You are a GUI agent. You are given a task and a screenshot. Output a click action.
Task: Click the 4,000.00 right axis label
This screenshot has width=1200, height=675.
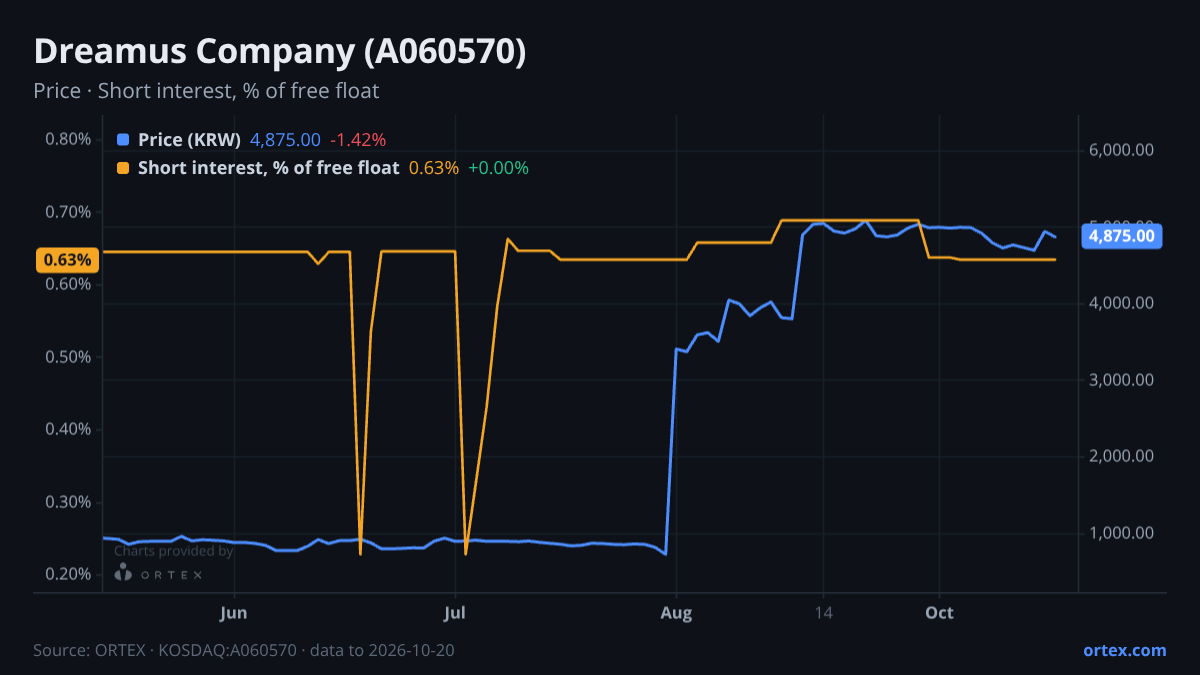click(1120, 303)
